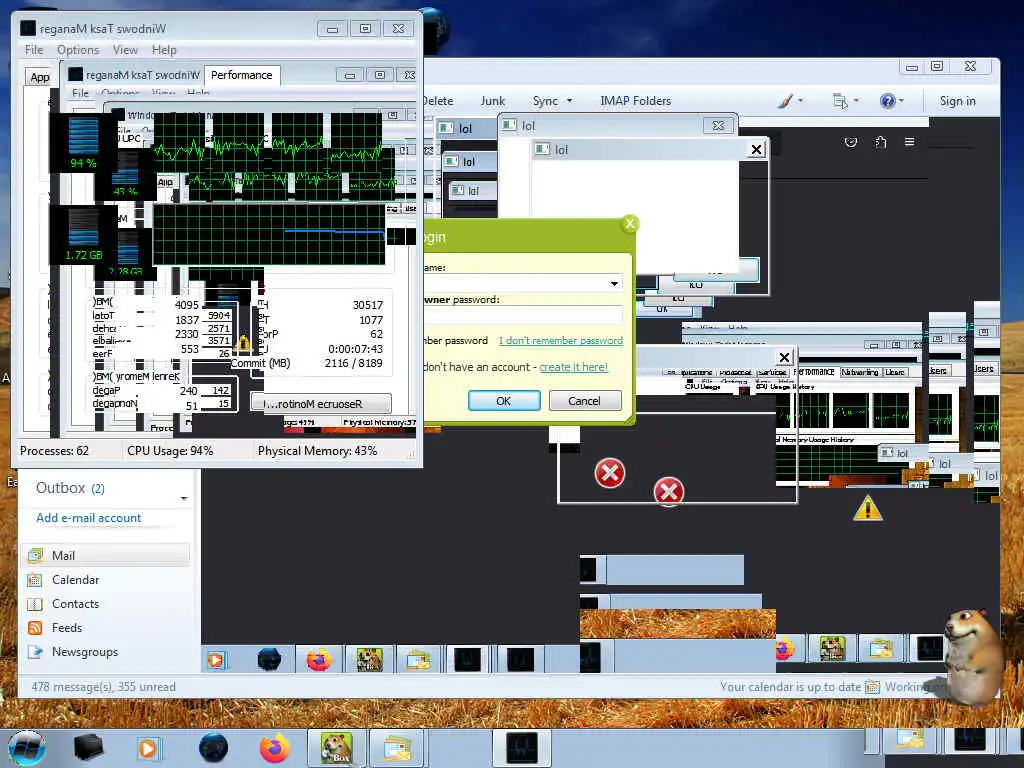1024x768 pixels.
Task: Open the Help menu in Task Manager
Action: click(164, 50)
